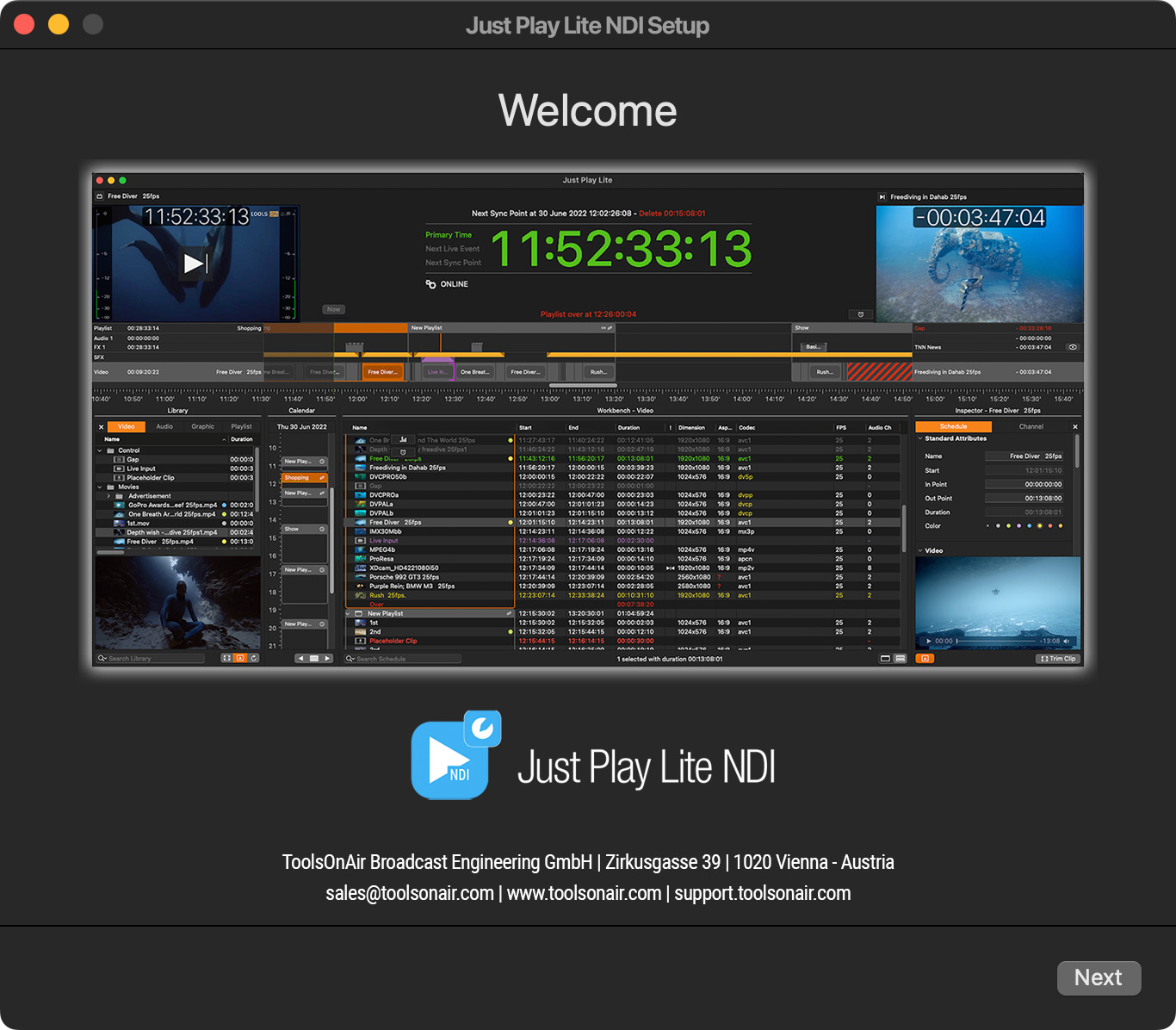Collapse the Standard Attributes section in the Inspector

tap(919, 438)
